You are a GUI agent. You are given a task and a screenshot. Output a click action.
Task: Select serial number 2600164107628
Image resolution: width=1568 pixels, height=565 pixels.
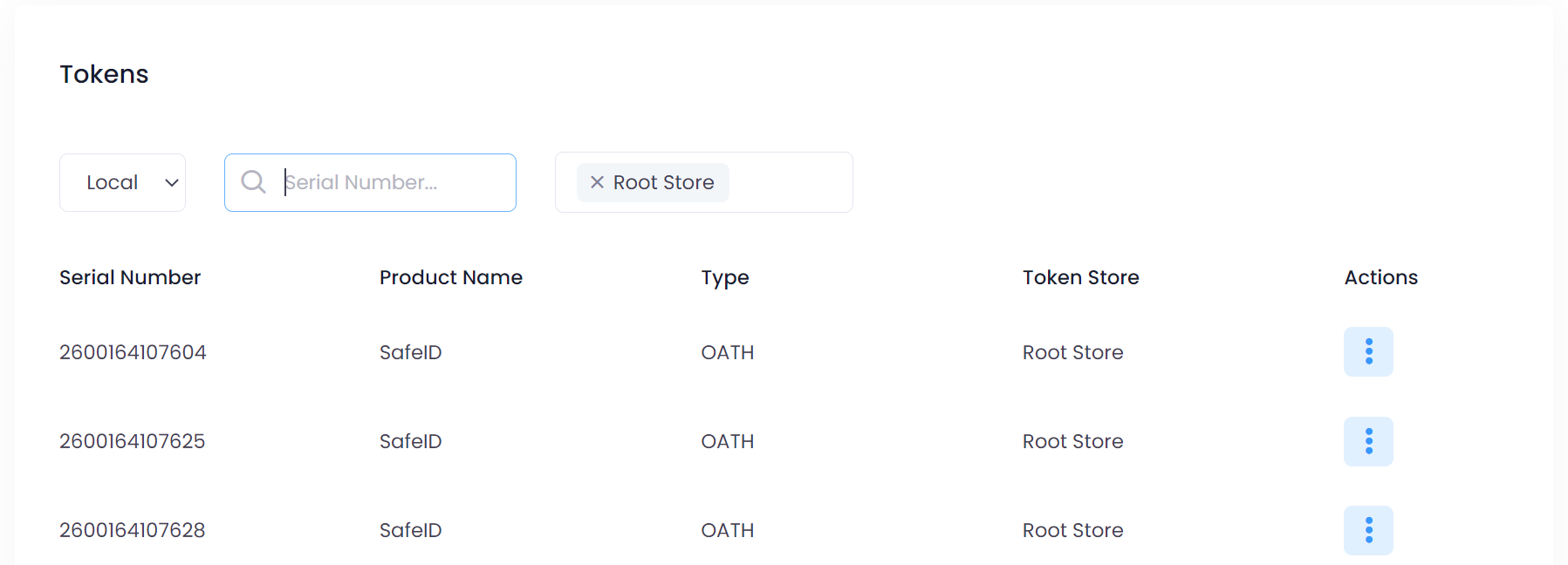[x=132, y=530]
